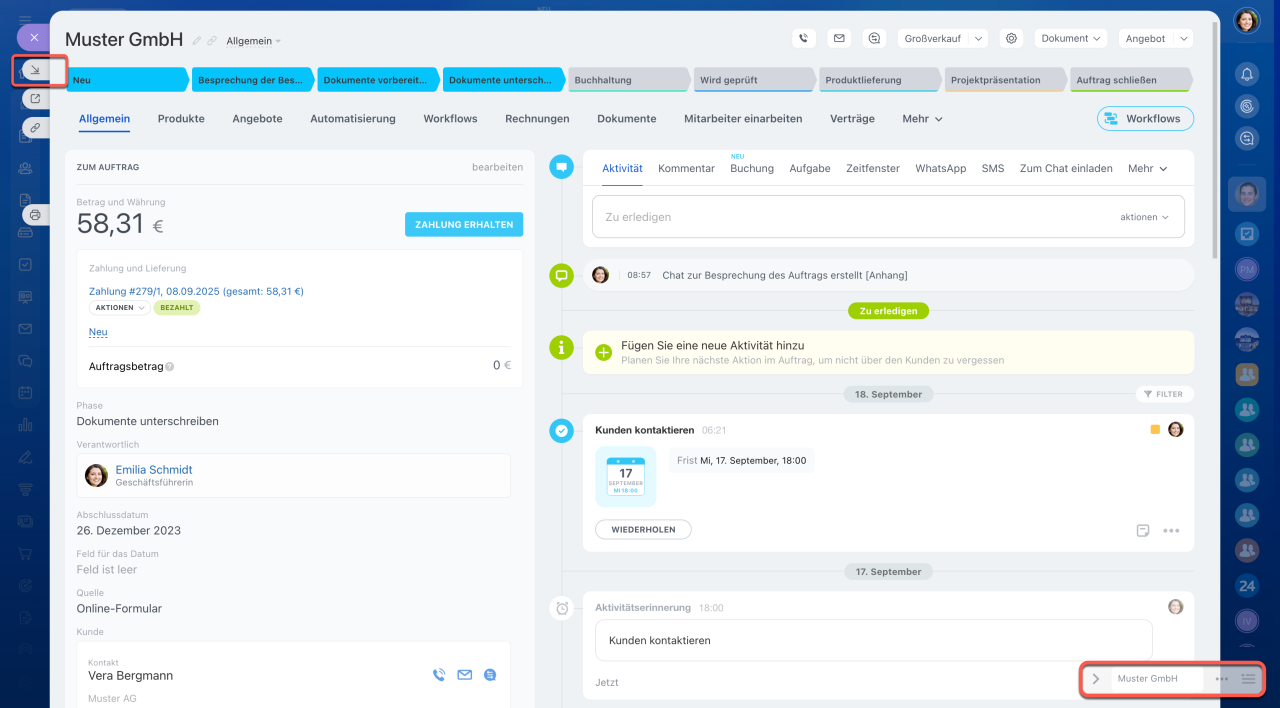Click the email envelope icon in header
The height and width of the screenshot is (708, 1280).
coord(839,38)
